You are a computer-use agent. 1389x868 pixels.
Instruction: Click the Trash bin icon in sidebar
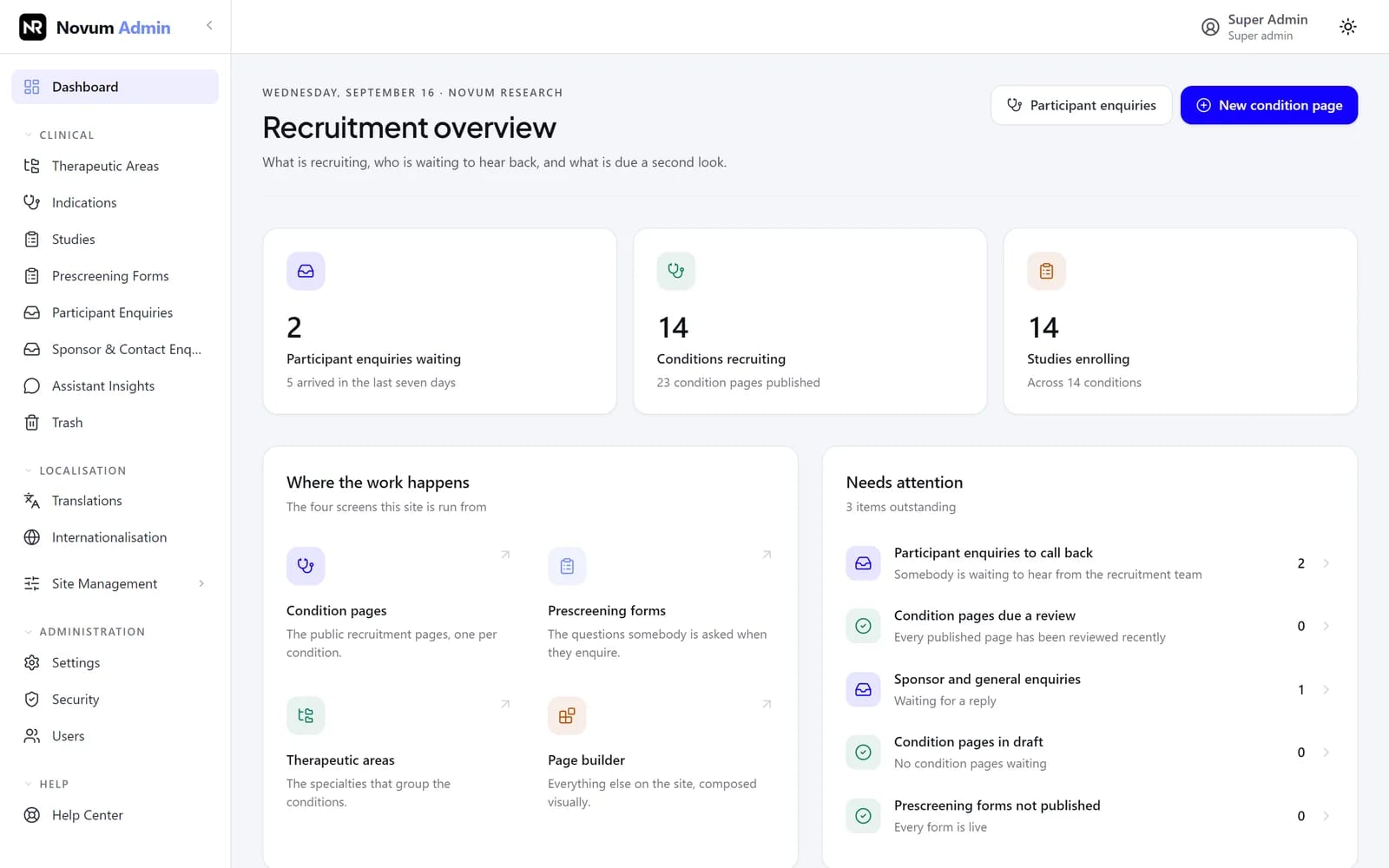[32, 423]
